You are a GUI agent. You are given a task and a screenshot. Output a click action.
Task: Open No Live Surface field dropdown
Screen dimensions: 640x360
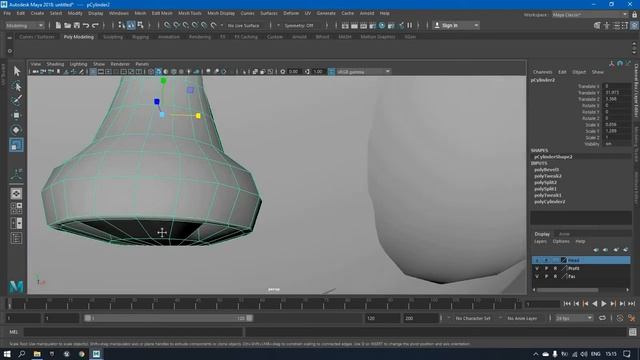point(244,25)
